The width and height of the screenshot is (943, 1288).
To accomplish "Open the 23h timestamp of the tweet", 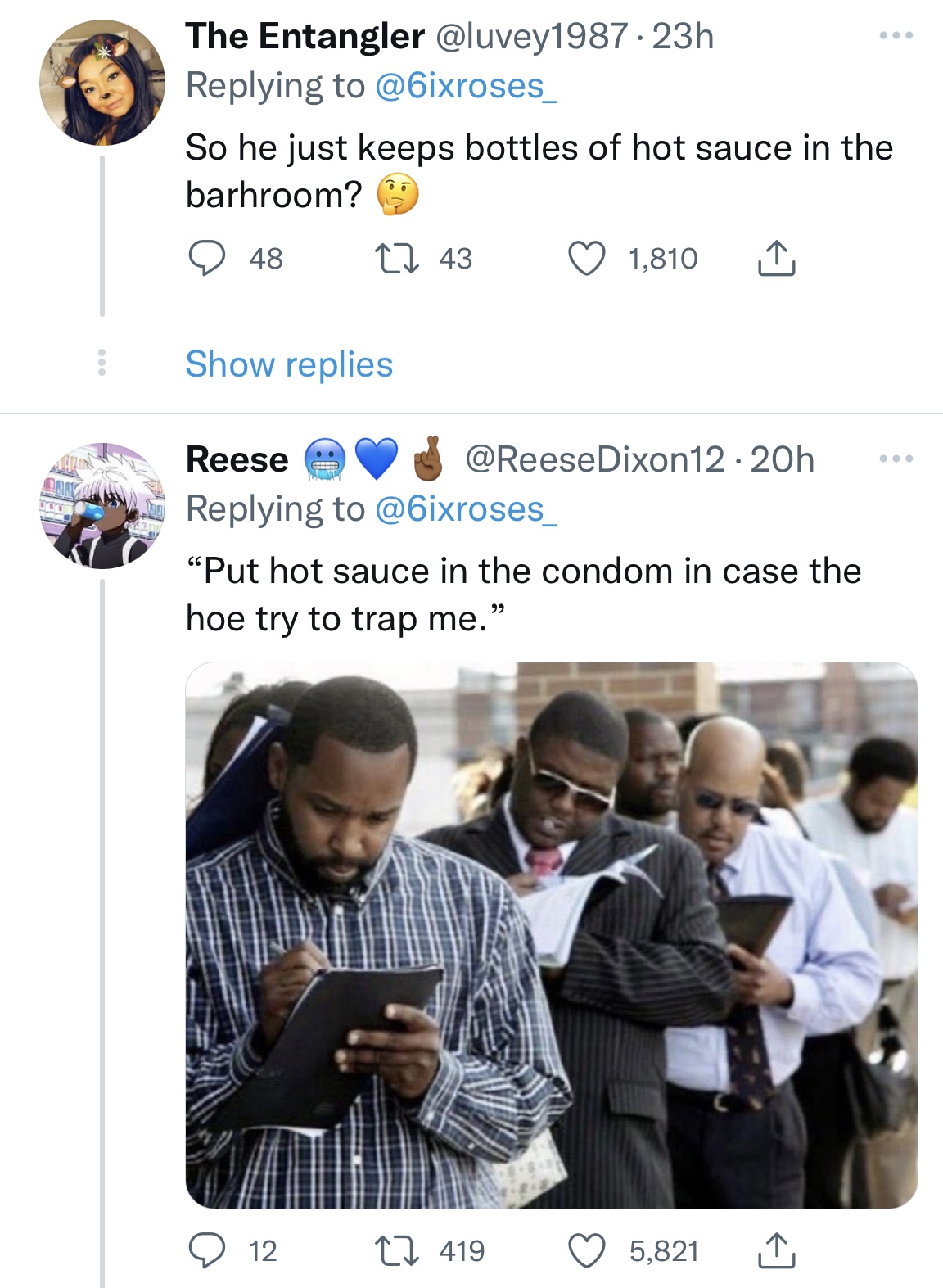I will click(684, 36).
